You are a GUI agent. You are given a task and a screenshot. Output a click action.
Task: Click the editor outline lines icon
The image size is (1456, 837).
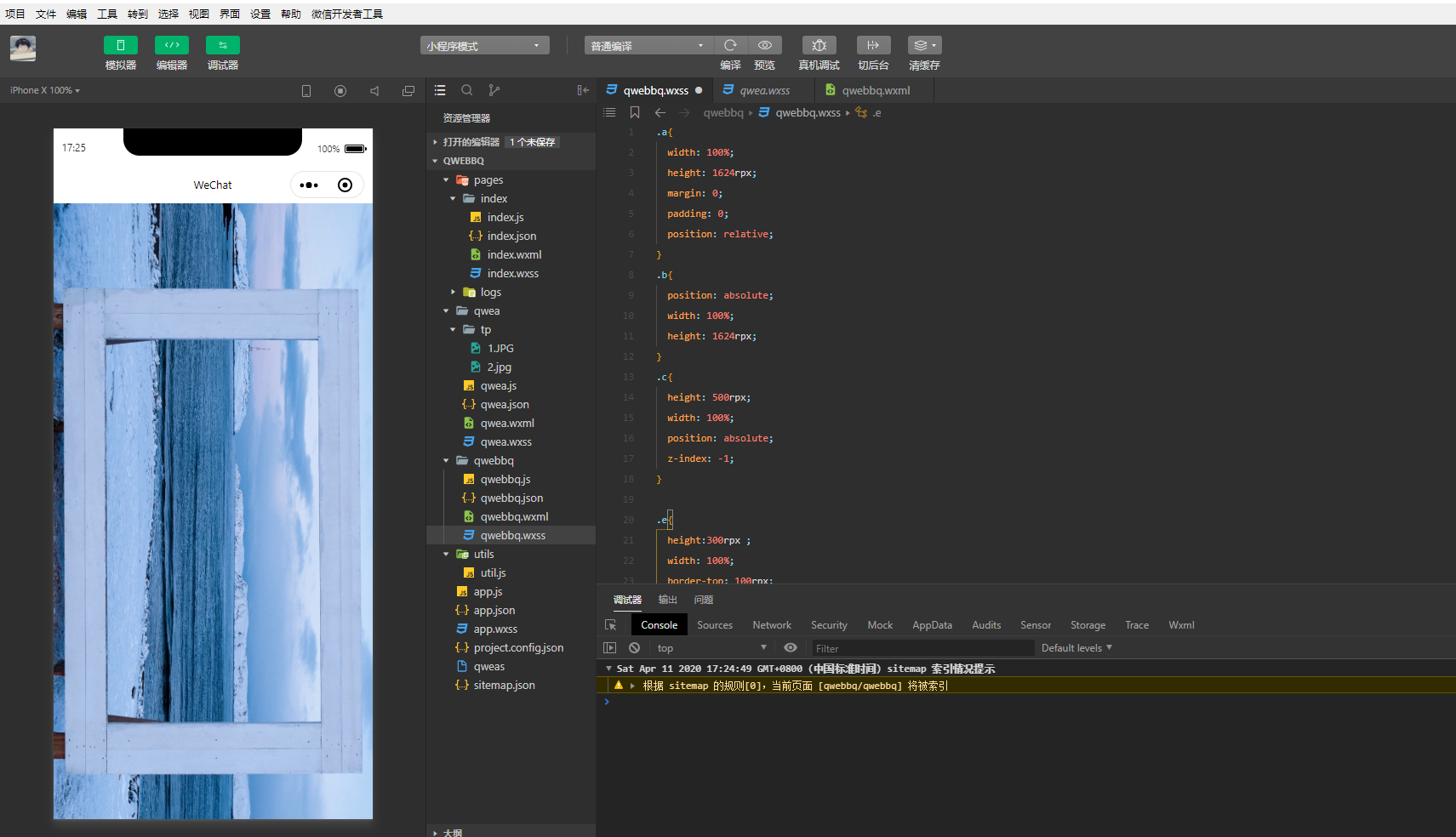point(609,112)
